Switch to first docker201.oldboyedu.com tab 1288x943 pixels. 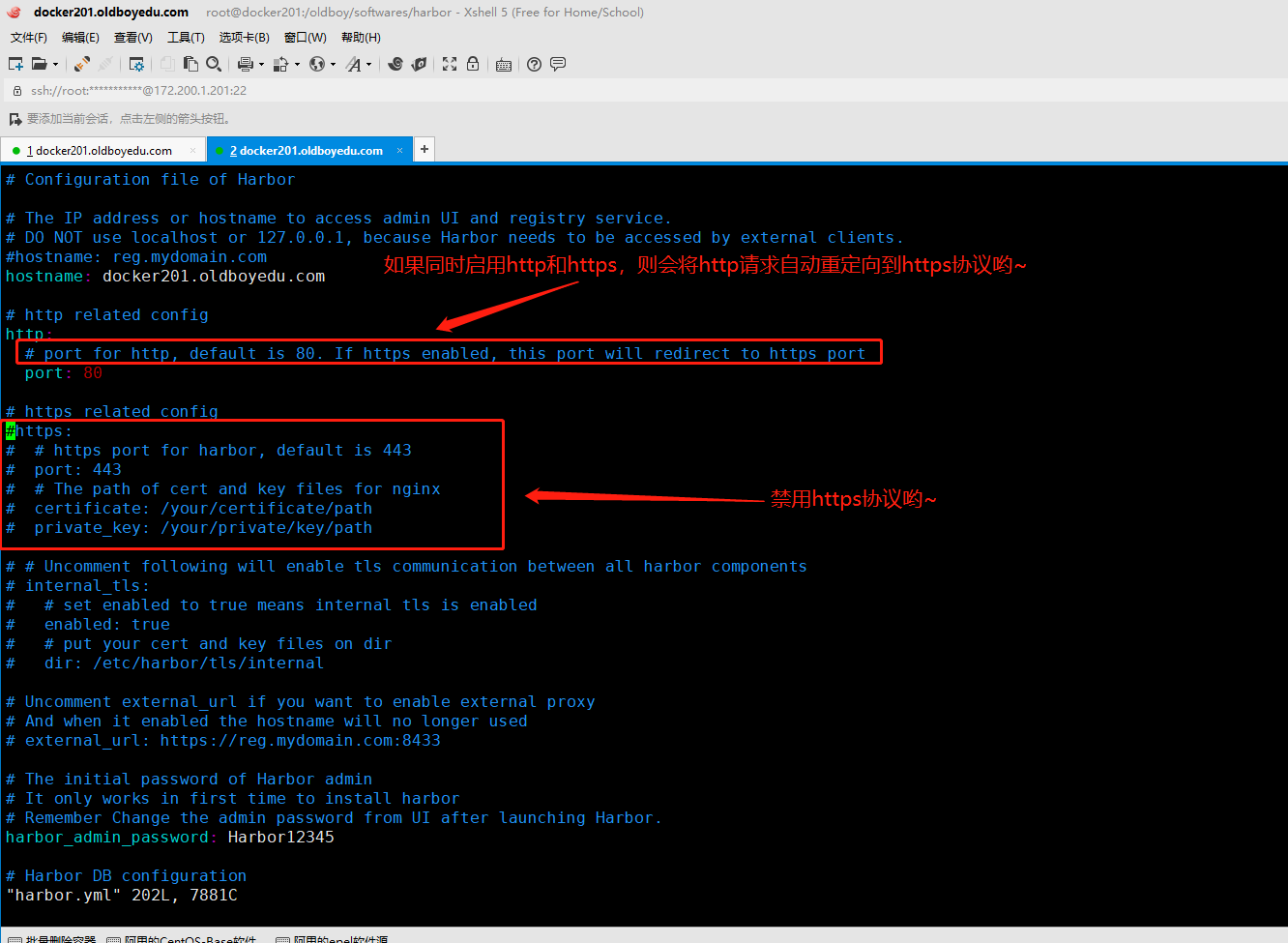tap(99, 151)
